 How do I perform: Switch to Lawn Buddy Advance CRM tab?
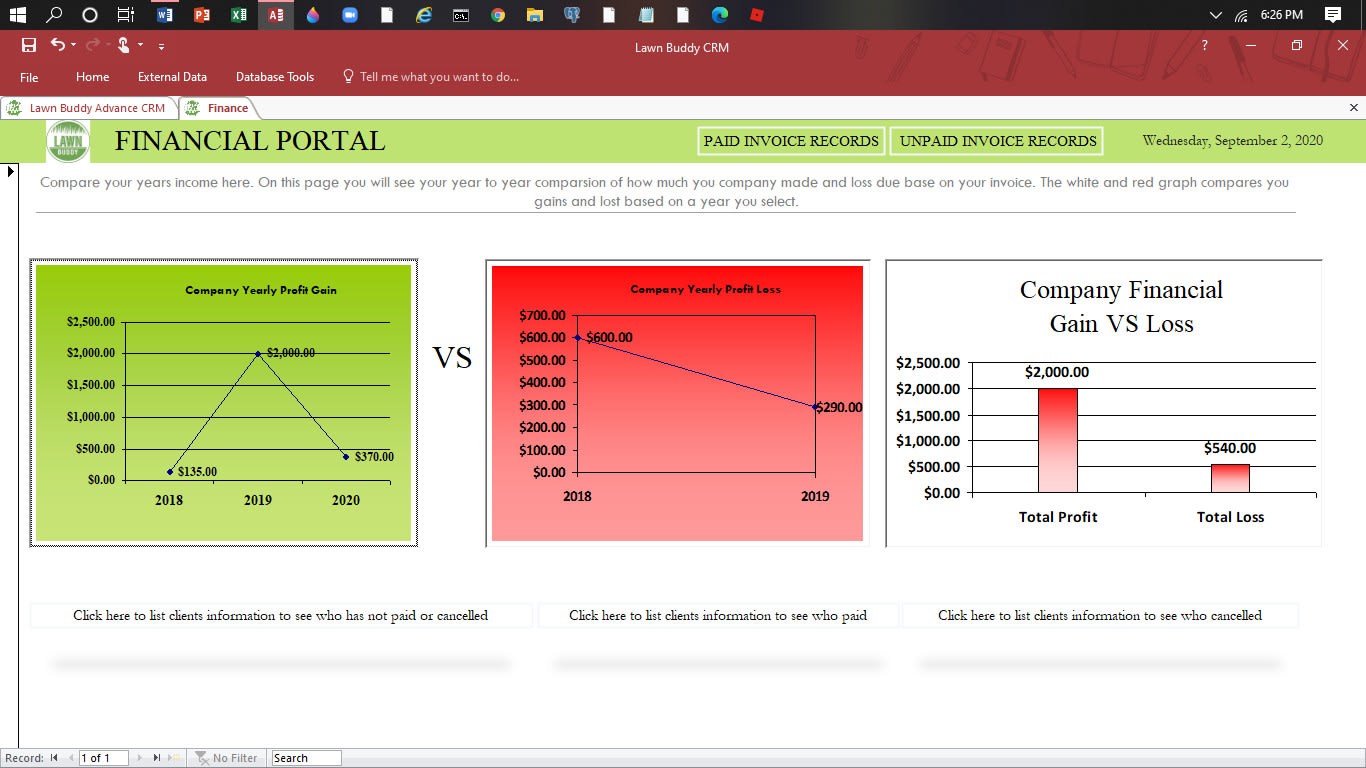[x=89, y=108]
